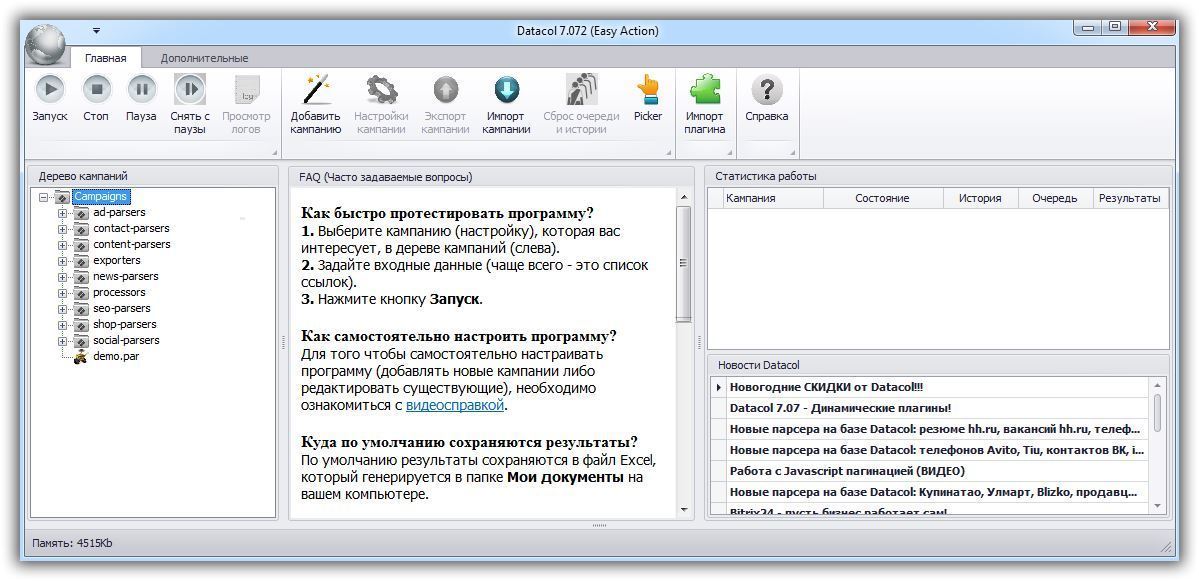
Task: Collapse the Campaigns root node
Action: [x=43, y=197]
